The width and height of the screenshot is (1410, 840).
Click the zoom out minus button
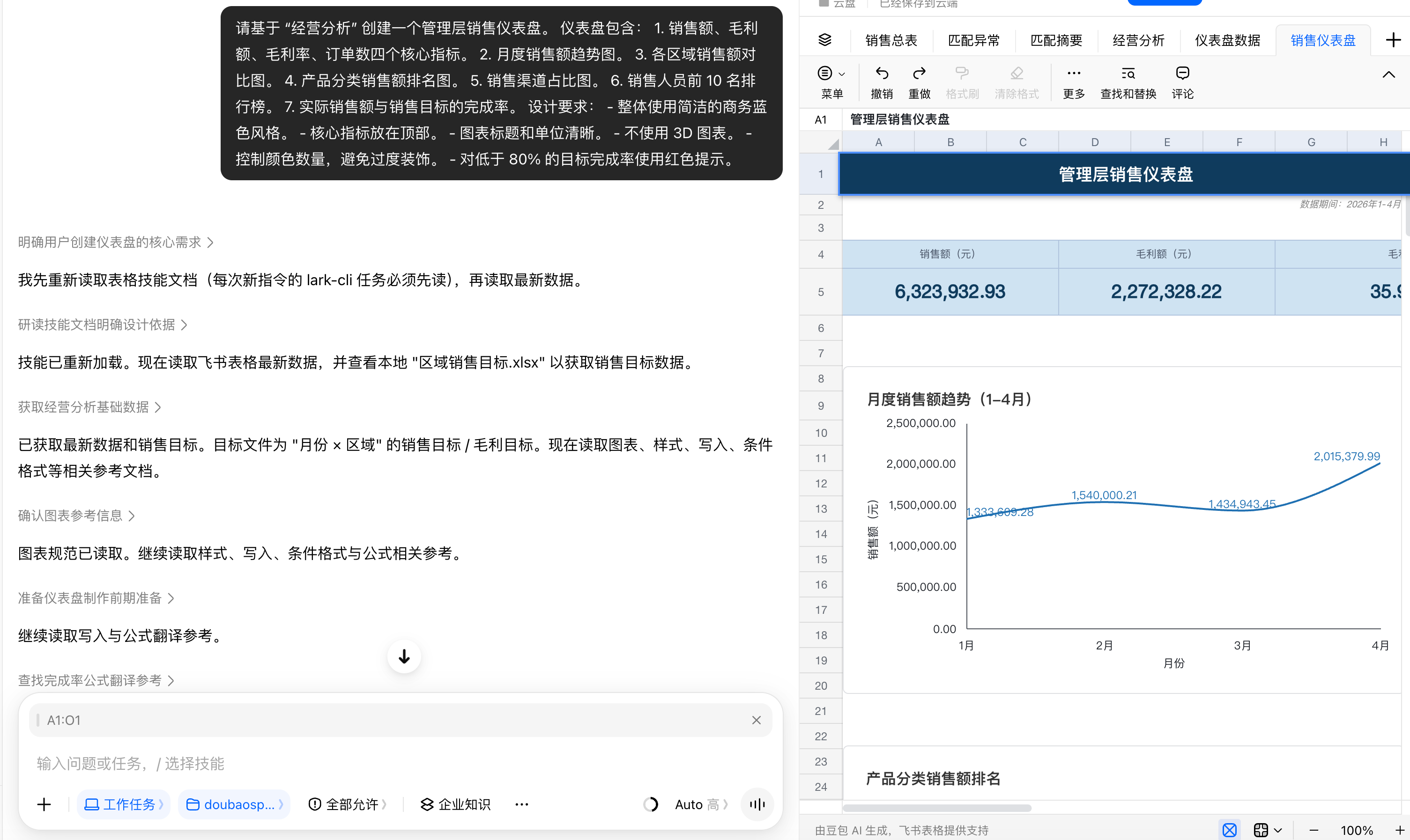(1314, 830)
